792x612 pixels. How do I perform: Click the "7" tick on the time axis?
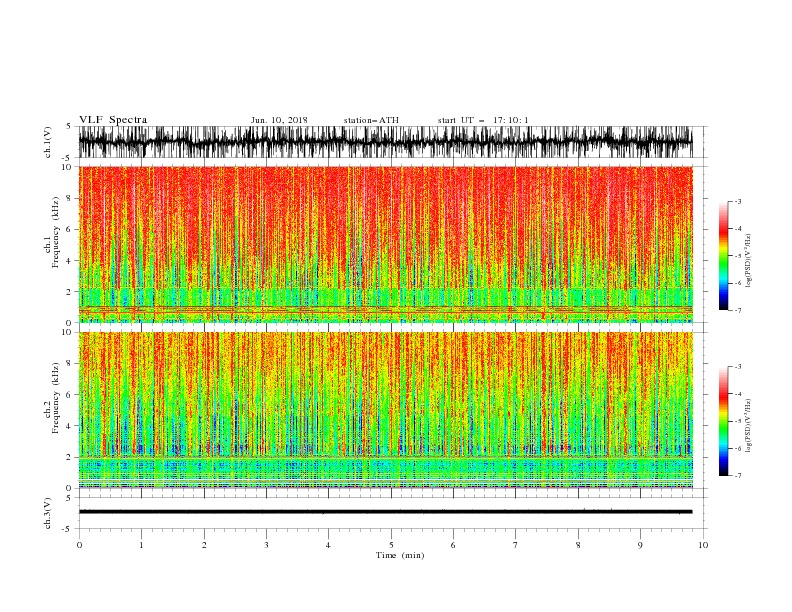(516, 545)
